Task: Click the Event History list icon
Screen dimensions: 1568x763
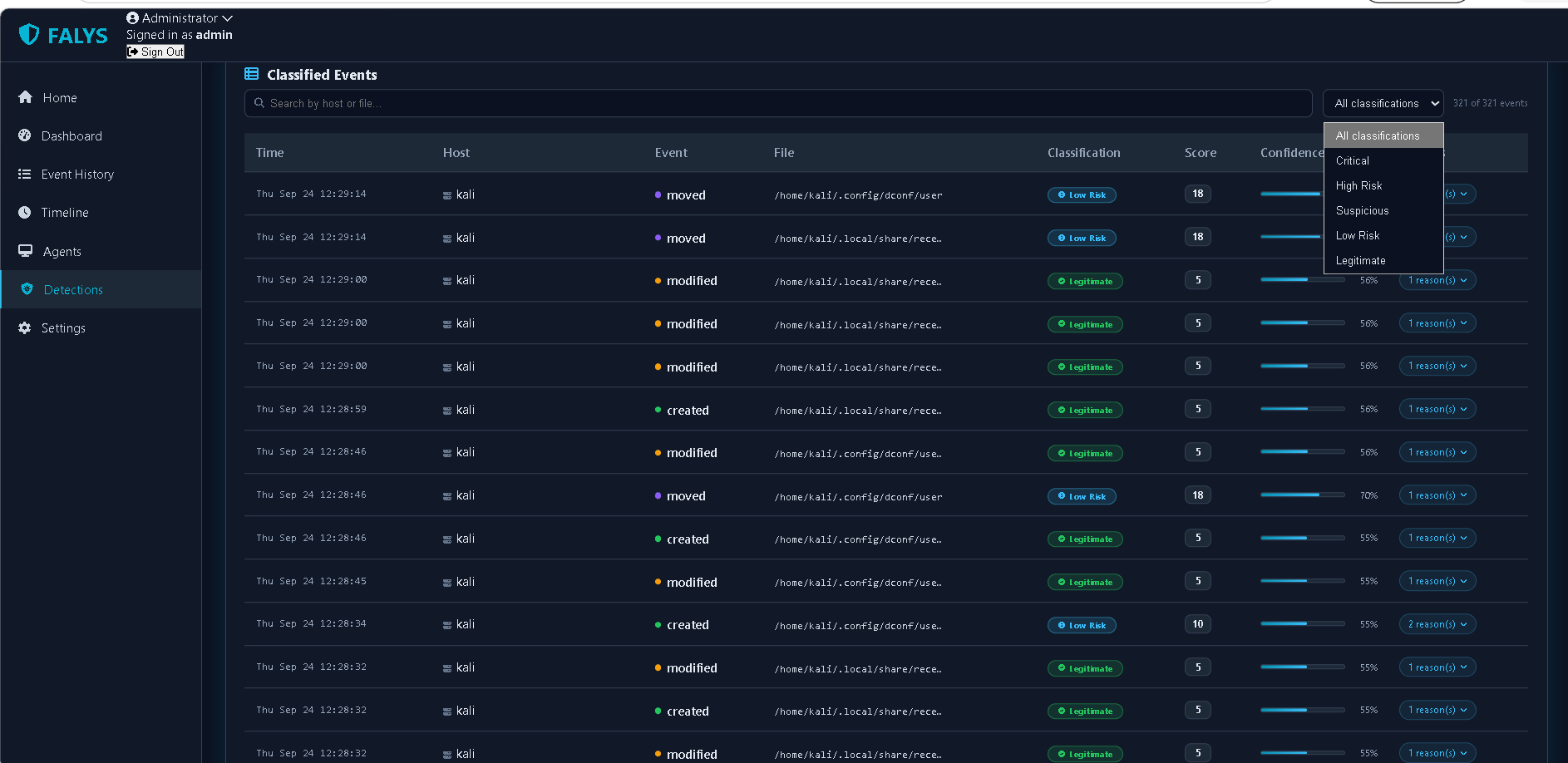Action: point(25,174)
